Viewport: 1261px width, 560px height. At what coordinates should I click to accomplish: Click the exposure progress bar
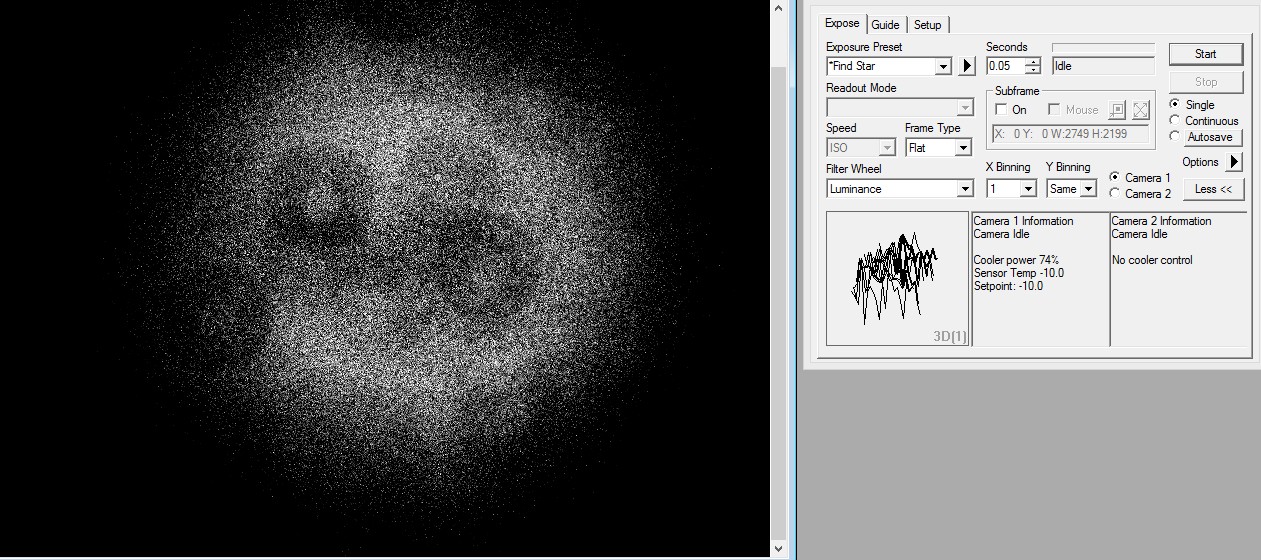click(1103, 47)
